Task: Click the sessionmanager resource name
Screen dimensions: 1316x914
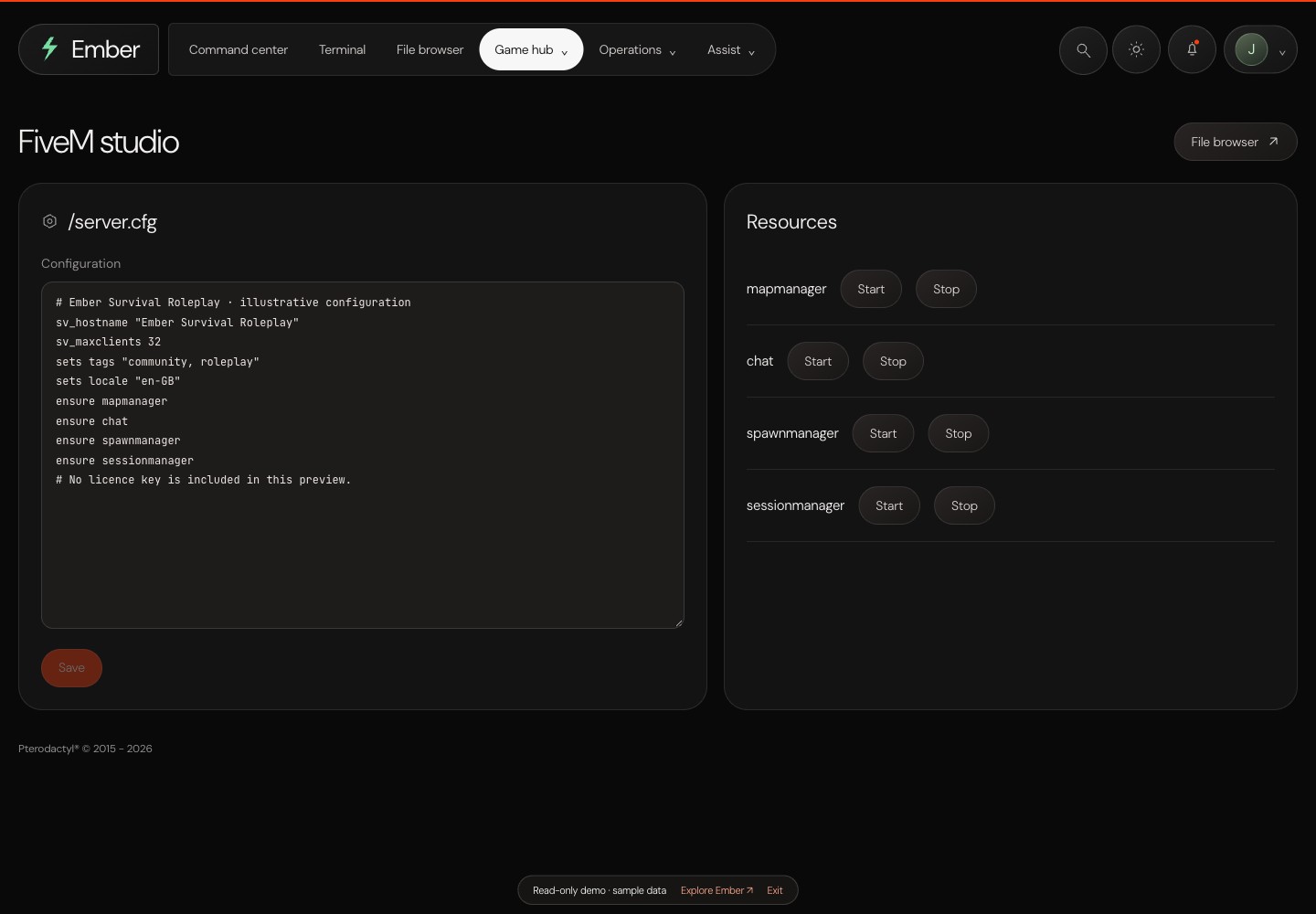Action: [x=795, y=505]
